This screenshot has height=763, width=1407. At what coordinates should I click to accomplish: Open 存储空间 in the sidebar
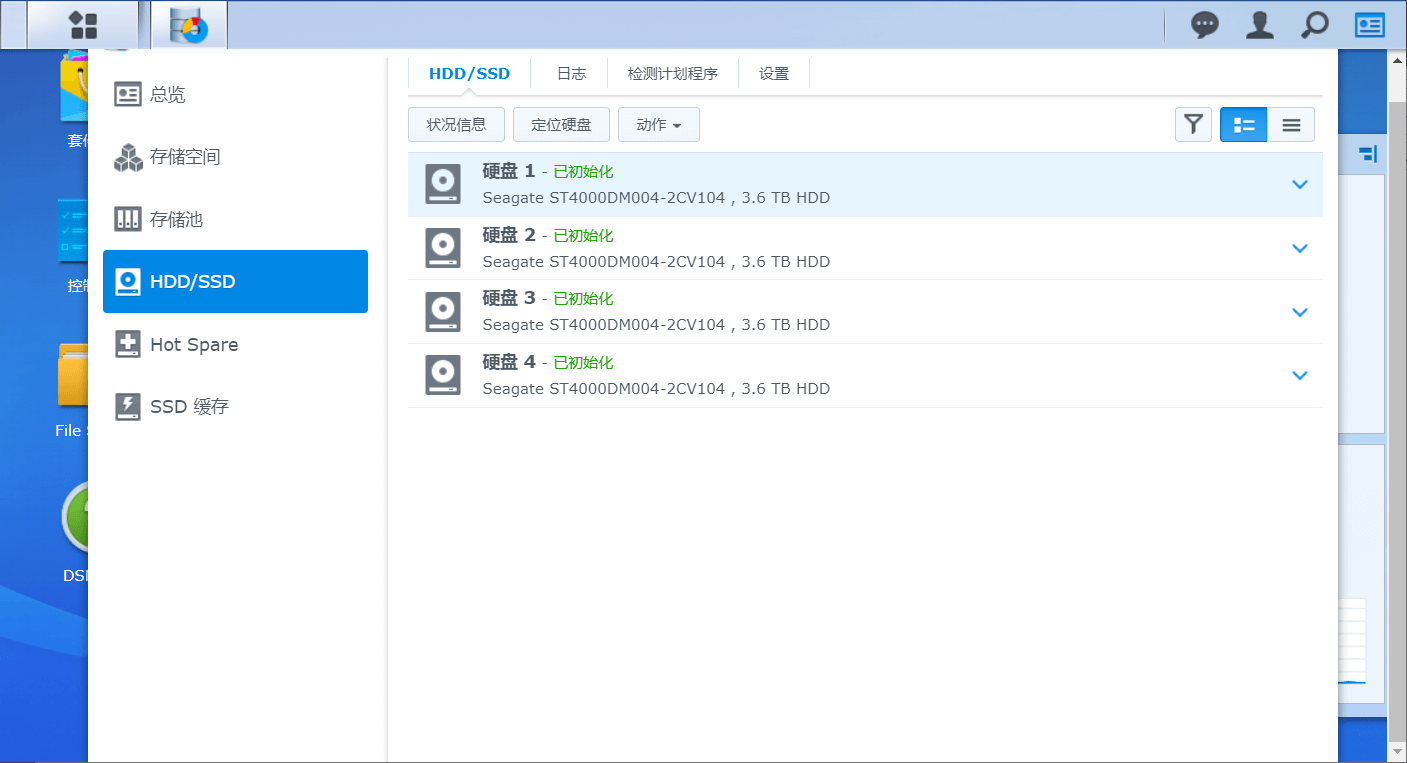click(x=235, y=157)
